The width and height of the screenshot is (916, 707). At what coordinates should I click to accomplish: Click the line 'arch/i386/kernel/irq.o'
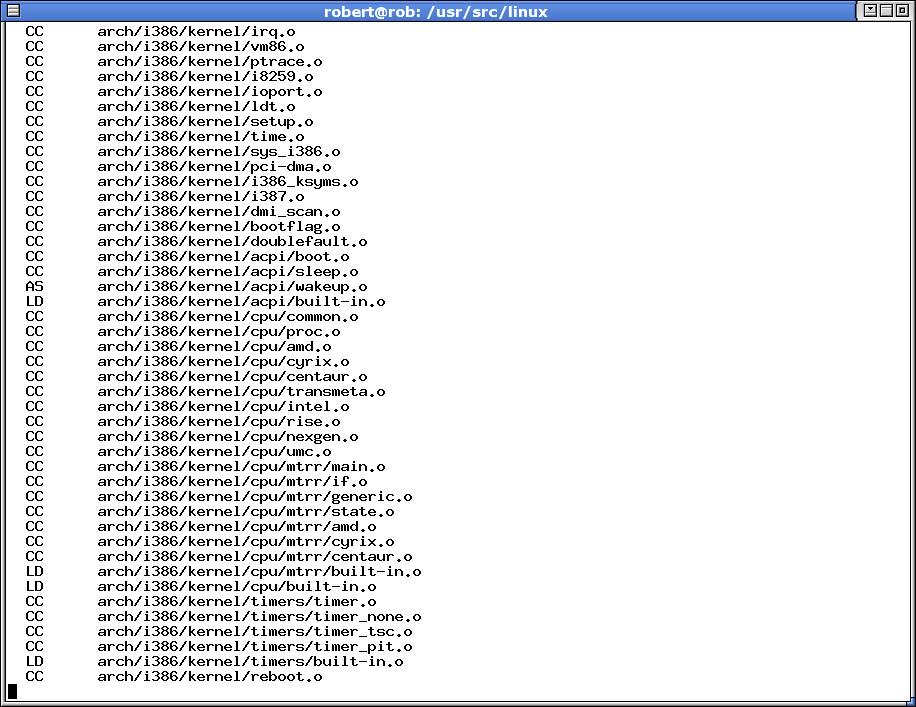pyautogui.click(x=196, y=32)
